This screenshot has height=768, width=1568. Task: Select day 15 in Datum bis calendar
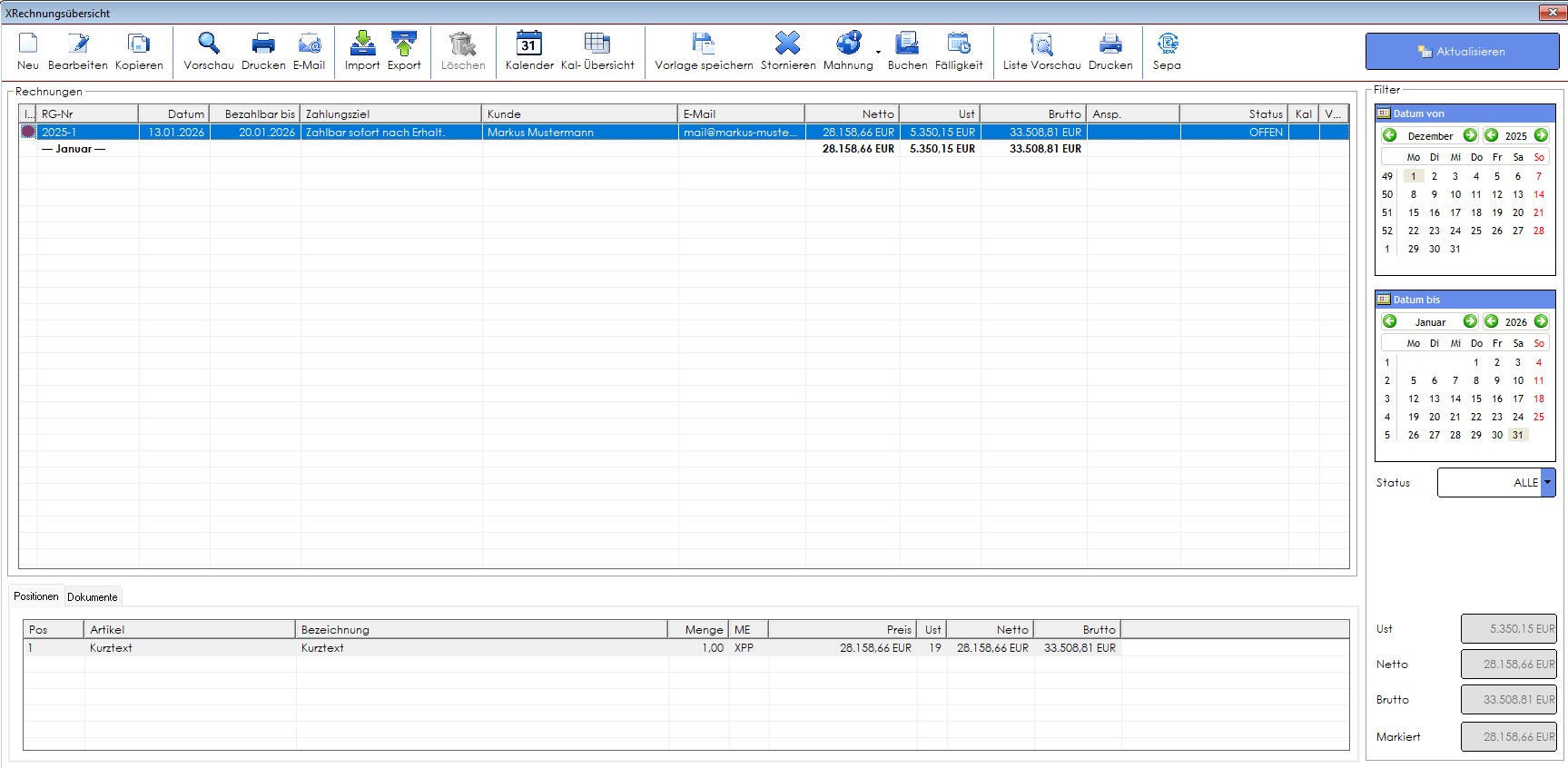(1476, 399)
